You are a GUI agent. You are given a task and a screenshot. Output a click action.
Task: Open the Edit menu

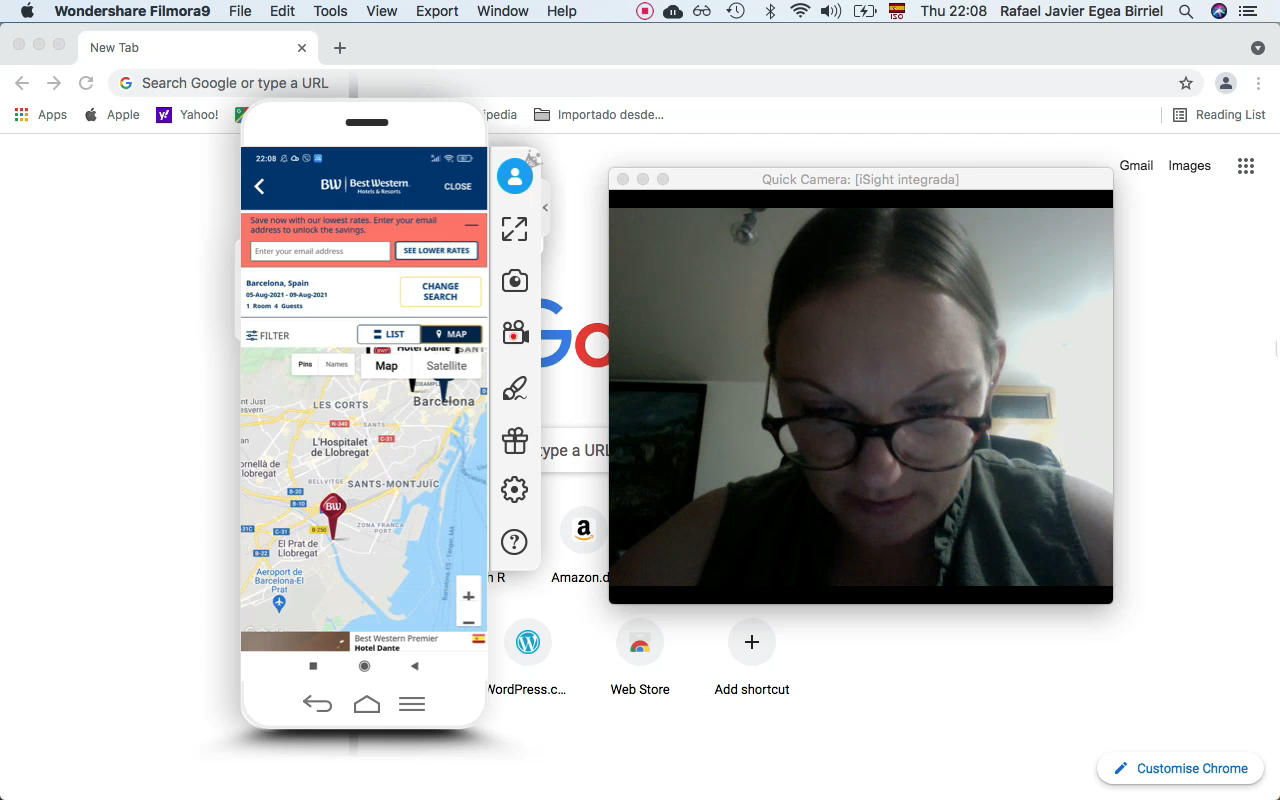pyautogui.click(x=283, y=11)
